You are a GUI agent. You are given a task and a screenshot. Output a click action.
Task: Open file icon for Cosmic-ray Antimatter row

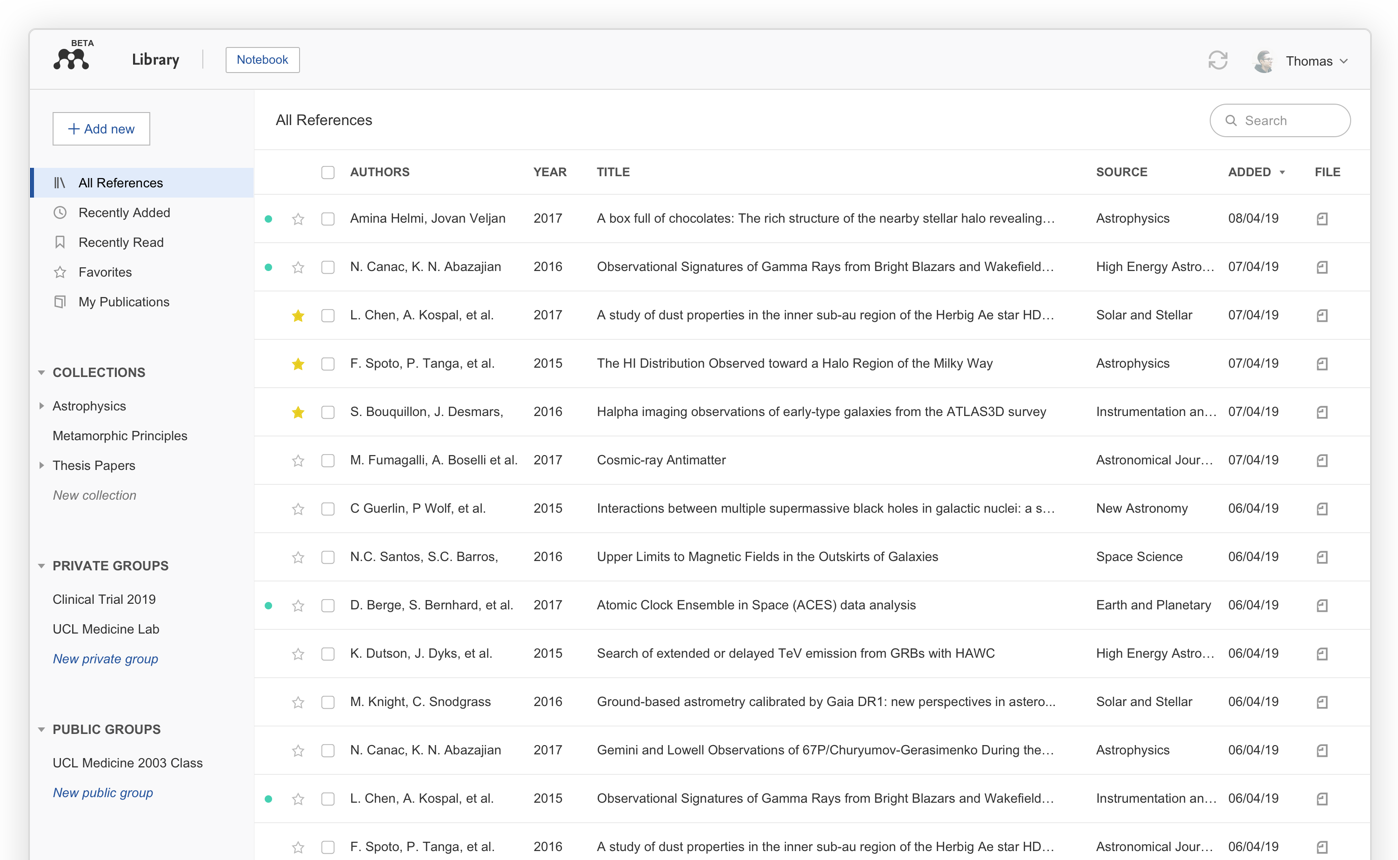click(x=1322, y=460)
